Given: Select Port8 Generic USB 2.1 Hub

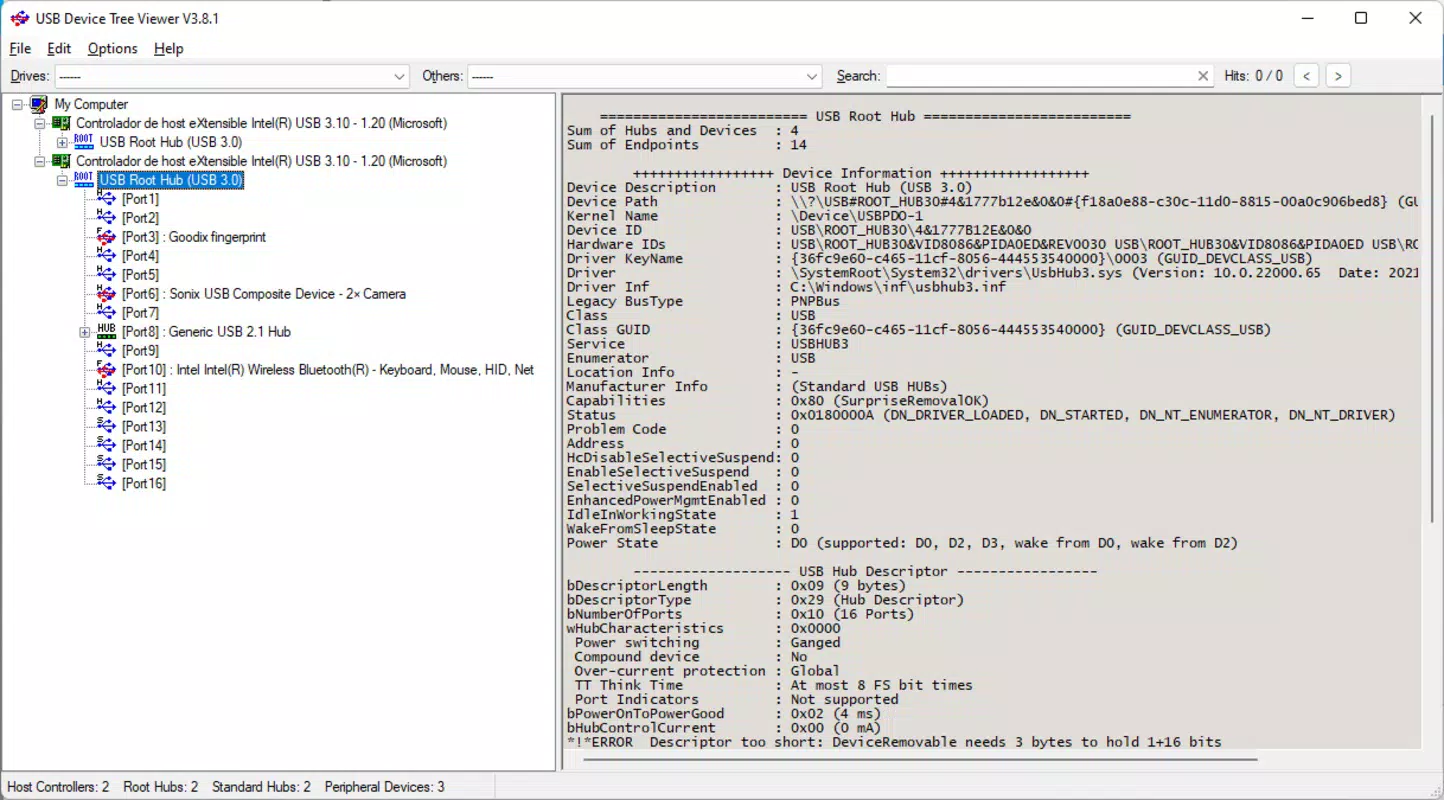Looking at the screenshot, I should tap(206, 332).
